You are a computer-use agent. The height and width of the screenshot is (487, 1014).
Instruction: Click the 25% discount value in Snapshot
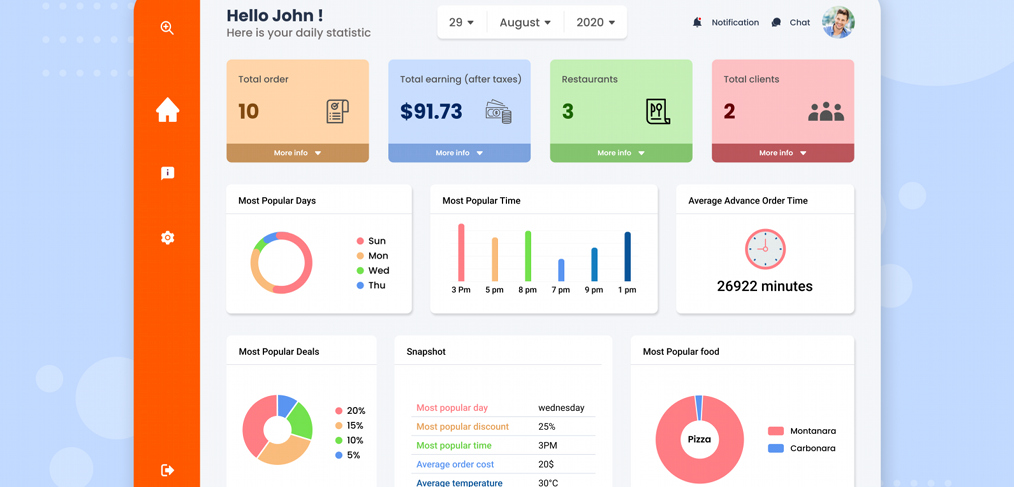(546, 427)
